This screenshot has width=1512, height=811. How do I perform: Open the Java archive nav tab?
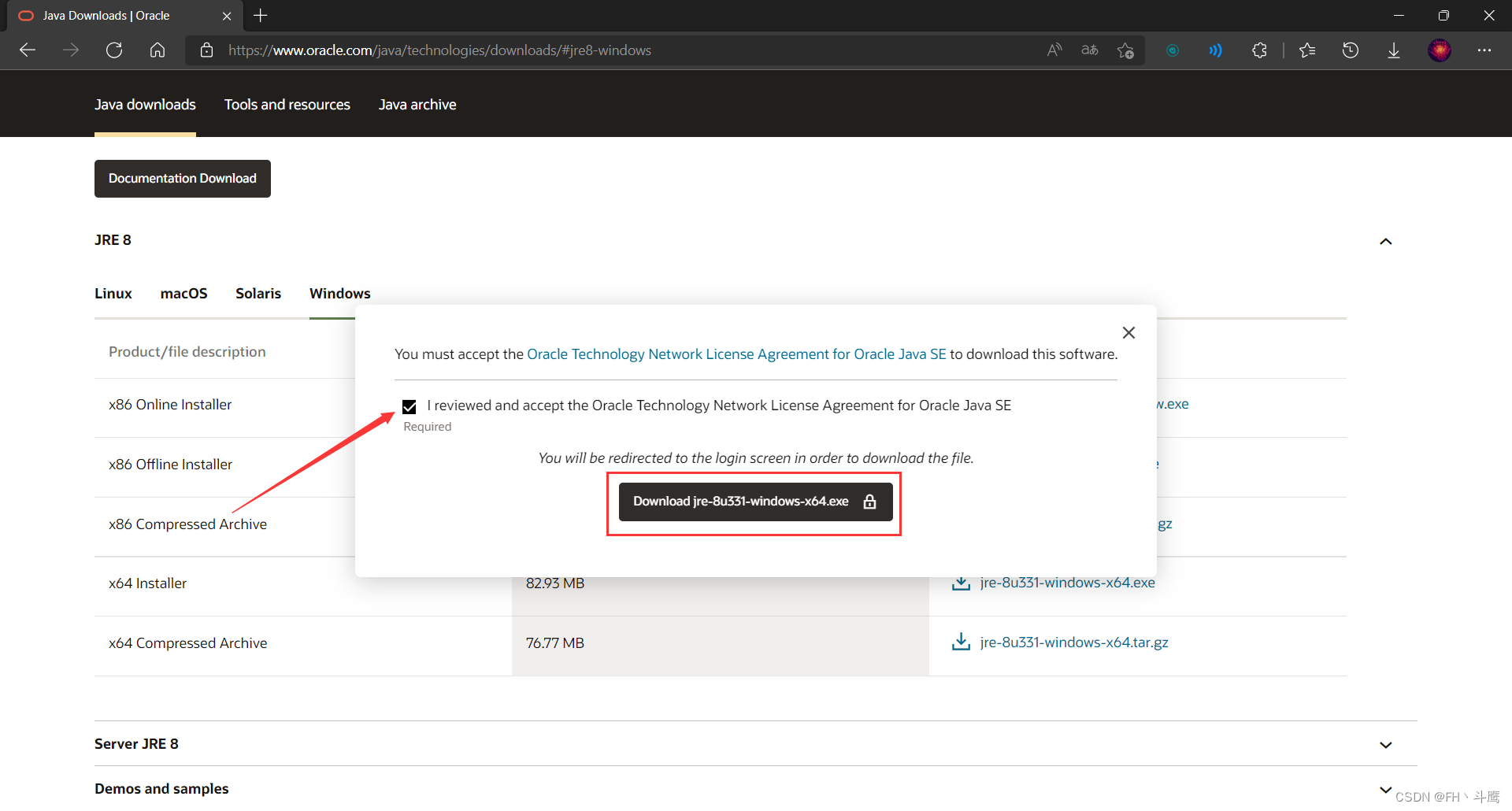417,105
